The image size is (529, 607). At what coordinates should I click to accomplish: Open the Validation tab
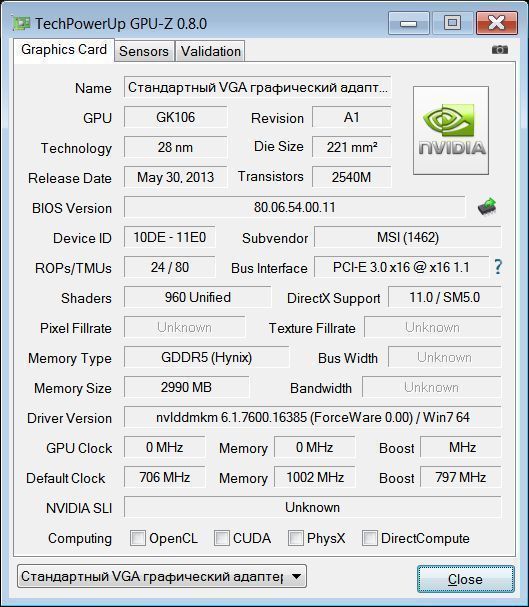pyautogui.click(x=211, y=51)
